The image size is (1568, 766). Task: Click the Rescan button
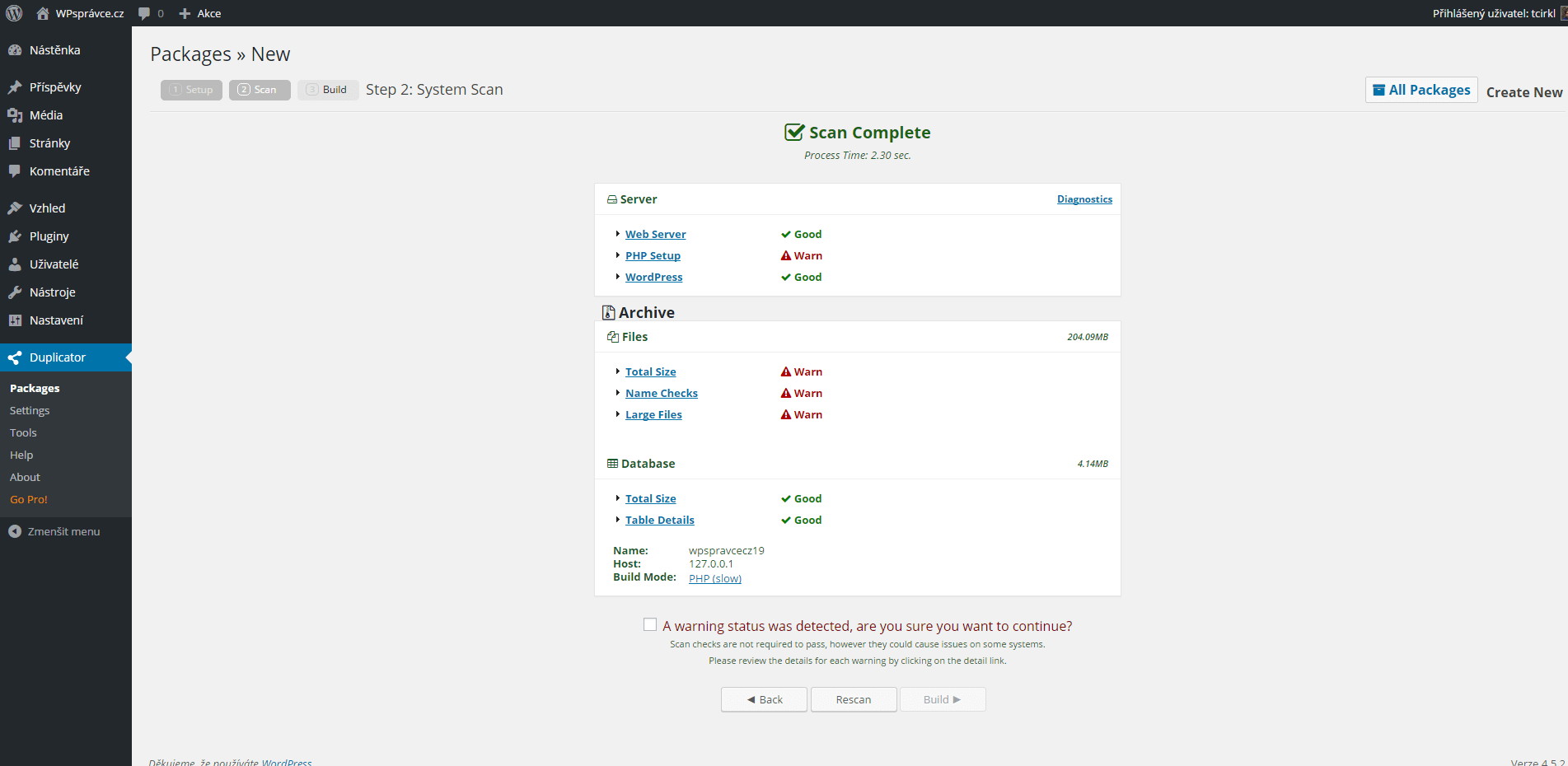(x=854, y=699)
